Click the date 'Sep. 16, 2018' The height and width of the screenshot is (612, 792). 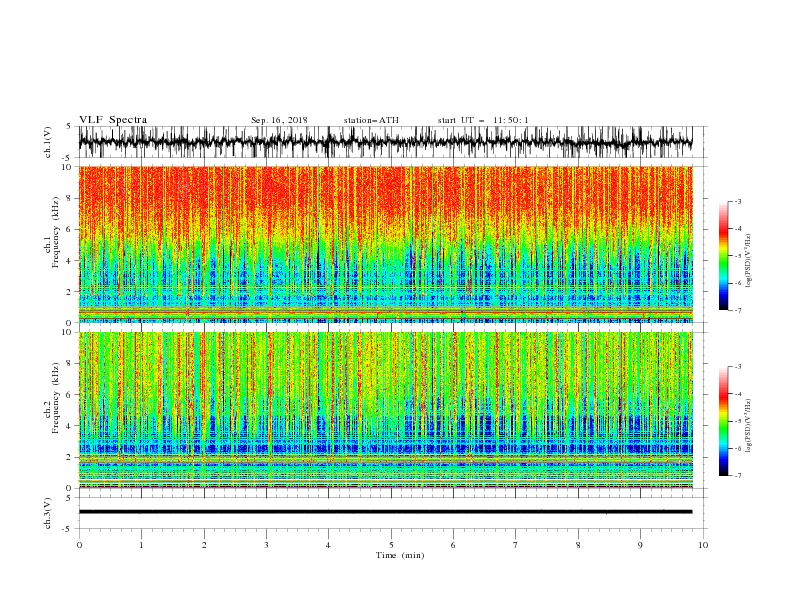point(279,120)
